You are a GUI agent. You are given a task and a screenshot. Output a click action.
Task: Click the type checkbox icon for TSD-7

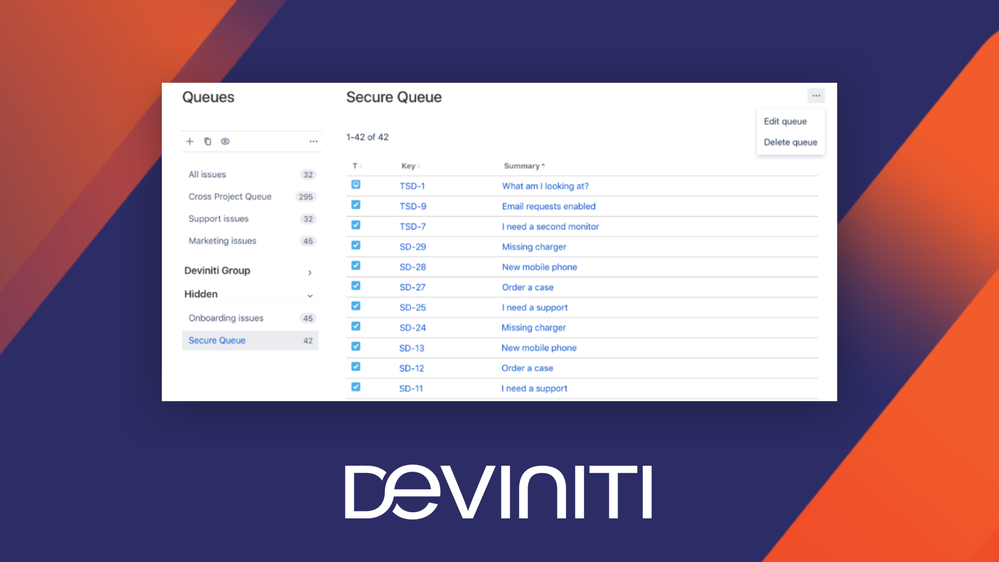click(x=356, y=225)
